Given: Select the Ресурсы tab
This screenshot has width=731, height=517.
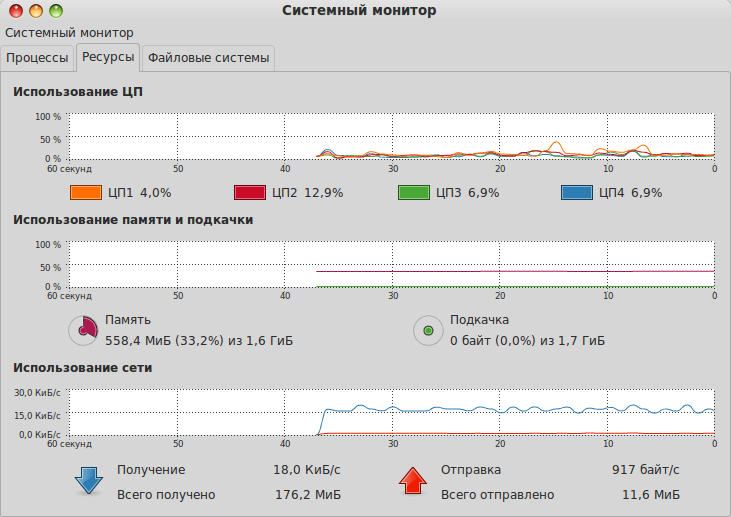Looking at the screenshot, I should (108, 58).
